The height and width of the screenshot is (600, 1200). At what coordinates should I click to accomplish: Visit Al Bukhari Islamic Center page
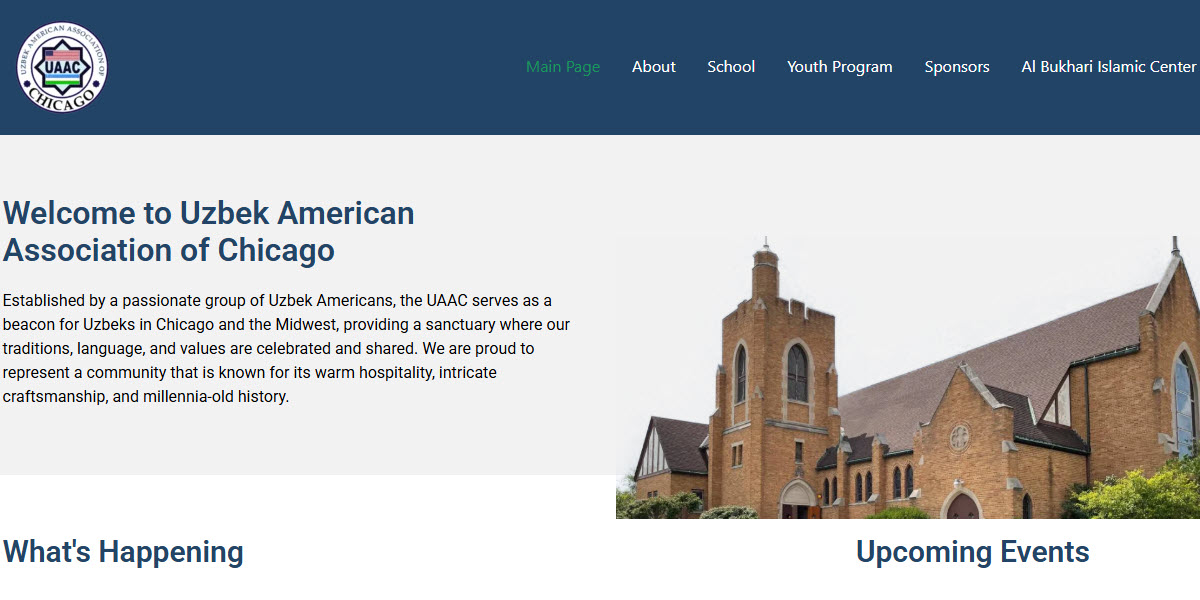(1108, 66)
